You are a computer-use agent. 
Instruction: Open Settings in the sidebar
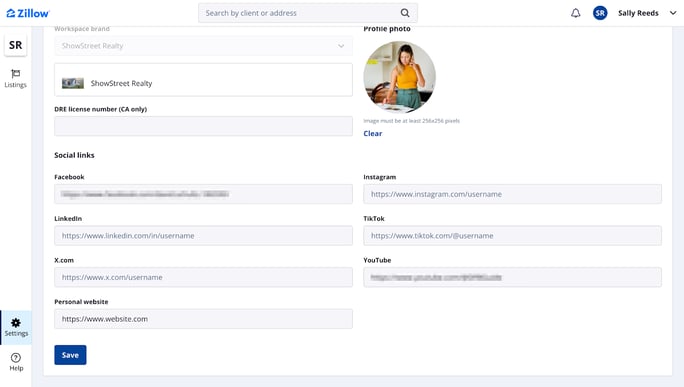click(x=16, y=327)
